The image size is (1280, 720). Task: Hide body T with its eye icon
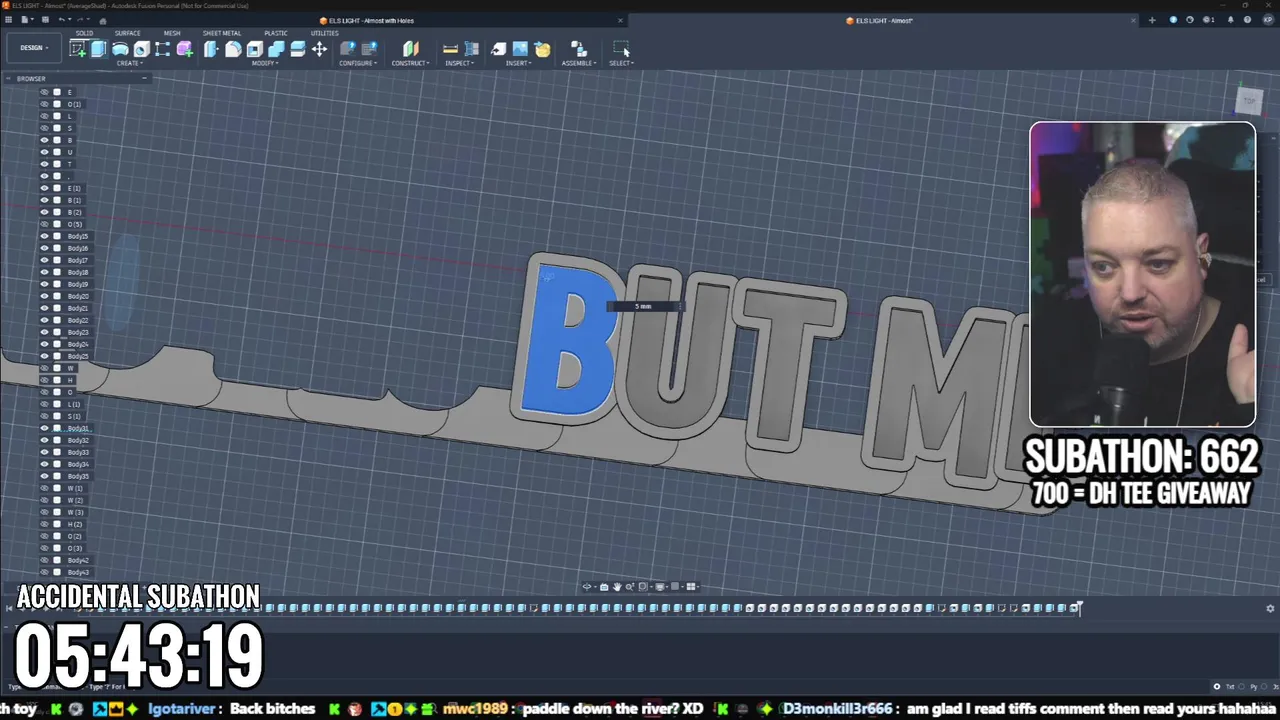click(x=44, y=164)
